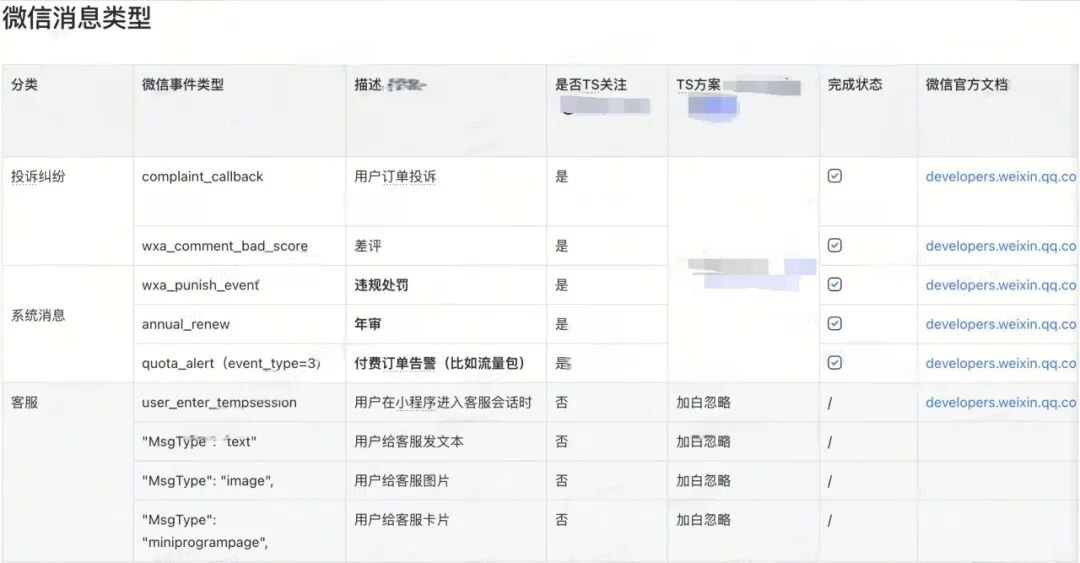Open weixin docs link for wxa_comment_bad_score
1080x563 pixels.
point(1001,246)
